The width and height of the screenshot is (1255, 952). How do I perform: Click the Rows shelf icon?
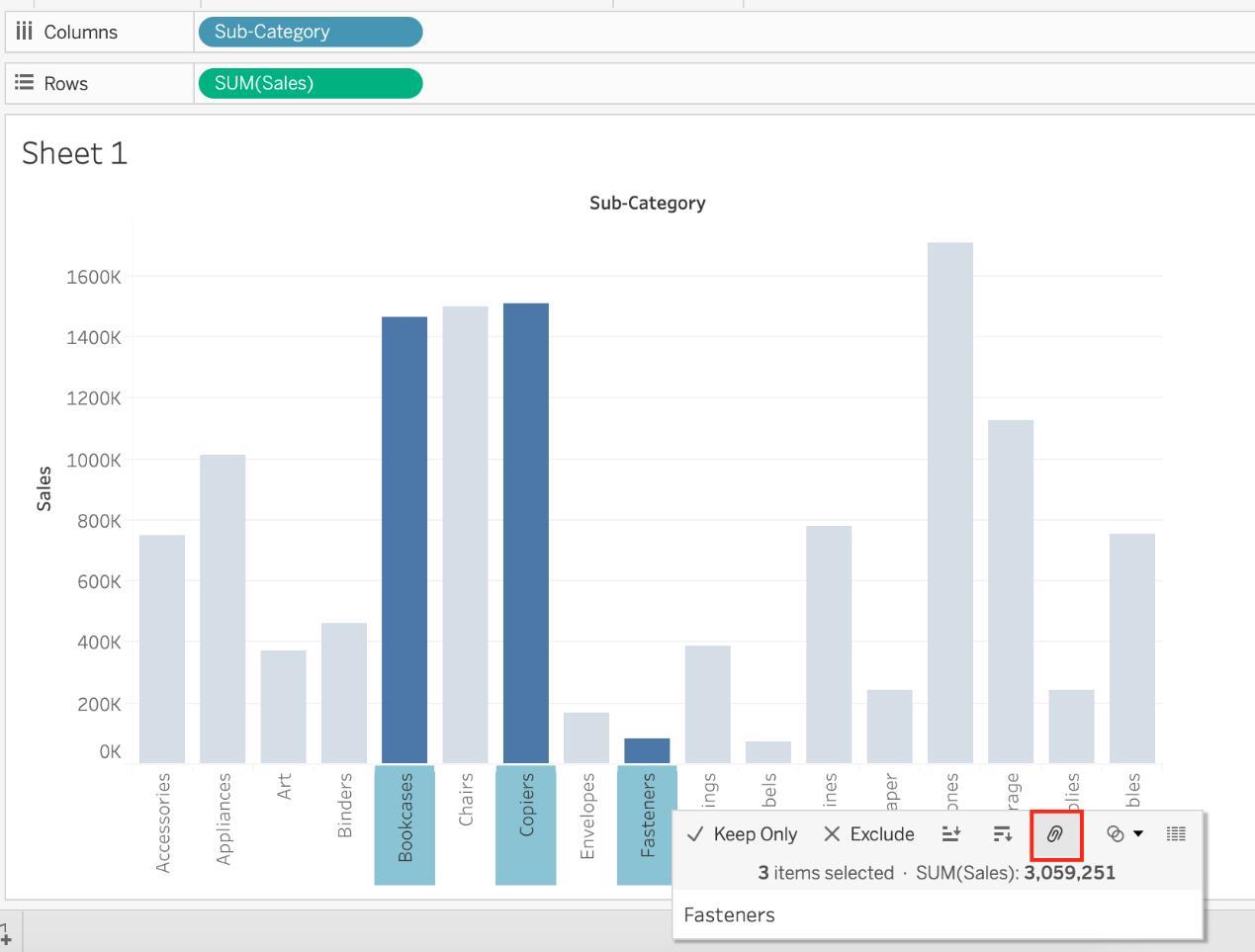pyautogui.click(x=25, y=83)
